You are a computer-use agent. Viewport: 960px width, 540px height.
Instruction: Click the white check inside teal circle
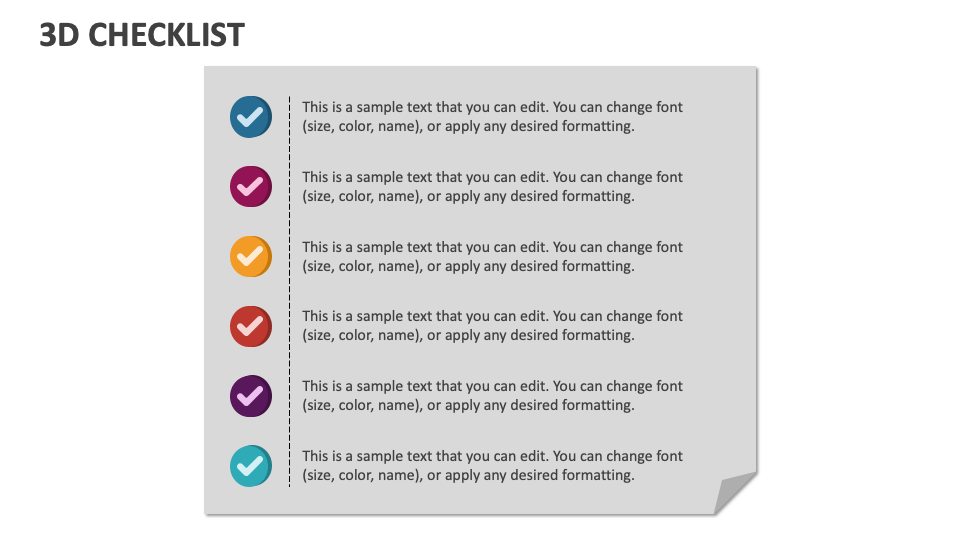point(250,465)
